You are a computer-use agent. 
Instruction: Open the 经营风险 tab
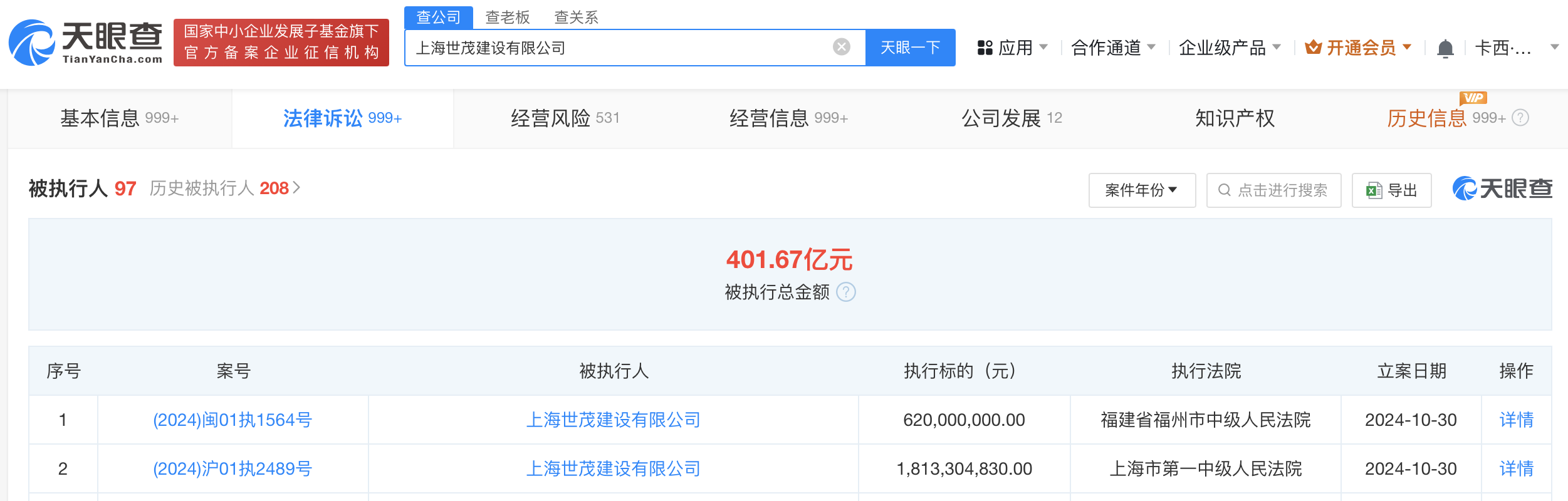pyautogui.click(x=565, y=118)
